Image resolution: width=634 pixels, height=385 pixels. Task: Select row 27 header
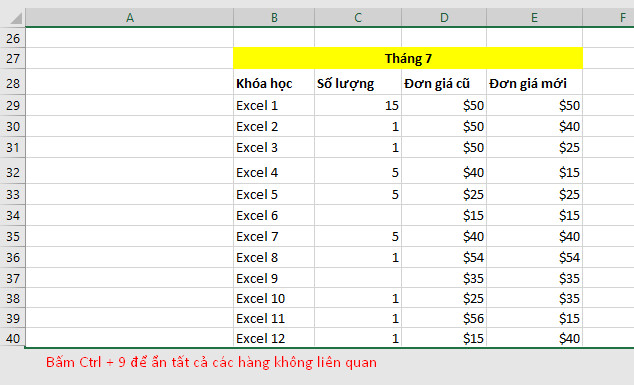click(13, 58)
